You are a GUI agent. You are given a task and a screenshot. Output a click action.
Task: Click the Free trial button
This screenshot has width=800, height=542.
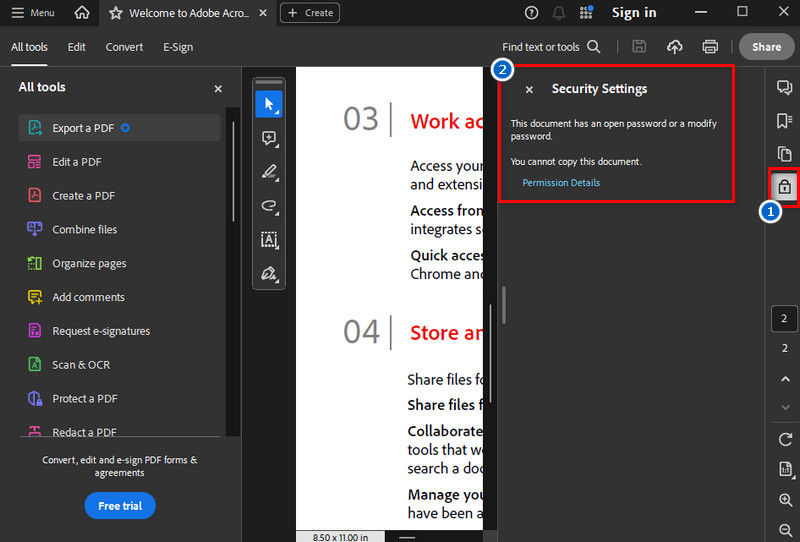point(120,506)
